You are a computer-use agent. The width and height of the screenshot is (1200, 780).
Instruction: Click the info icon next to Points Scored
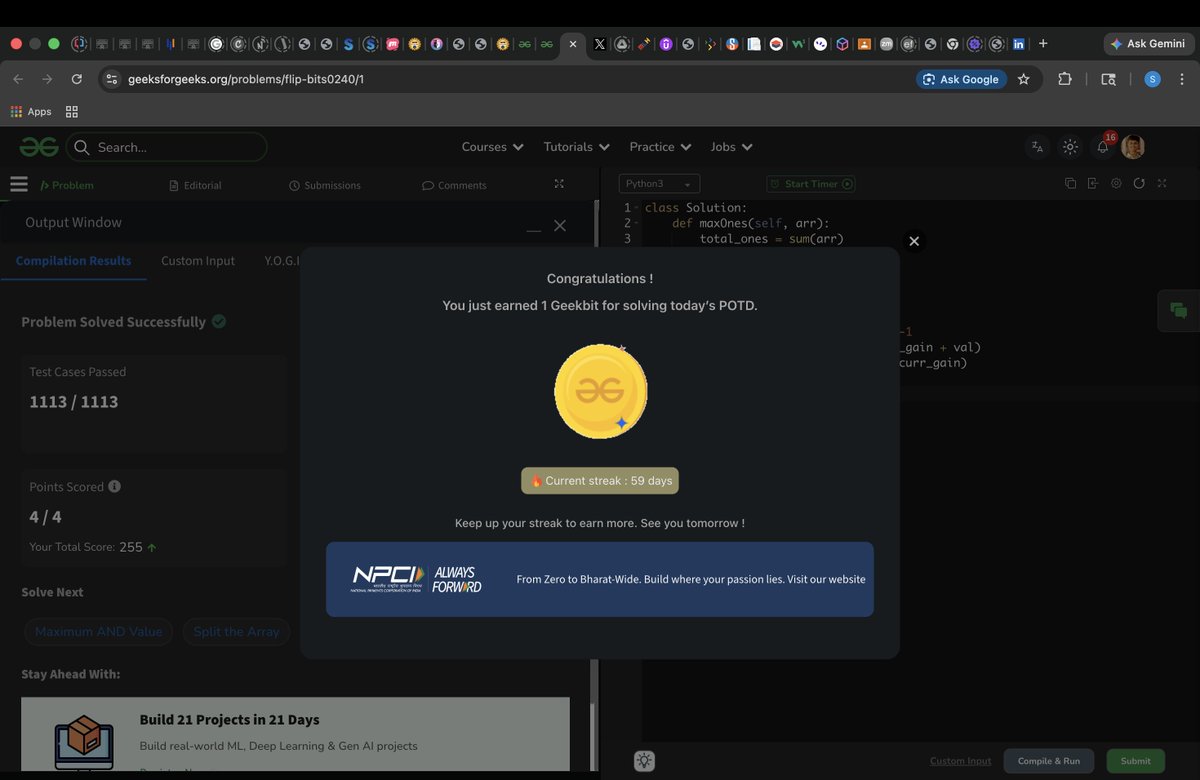(114, 486)
